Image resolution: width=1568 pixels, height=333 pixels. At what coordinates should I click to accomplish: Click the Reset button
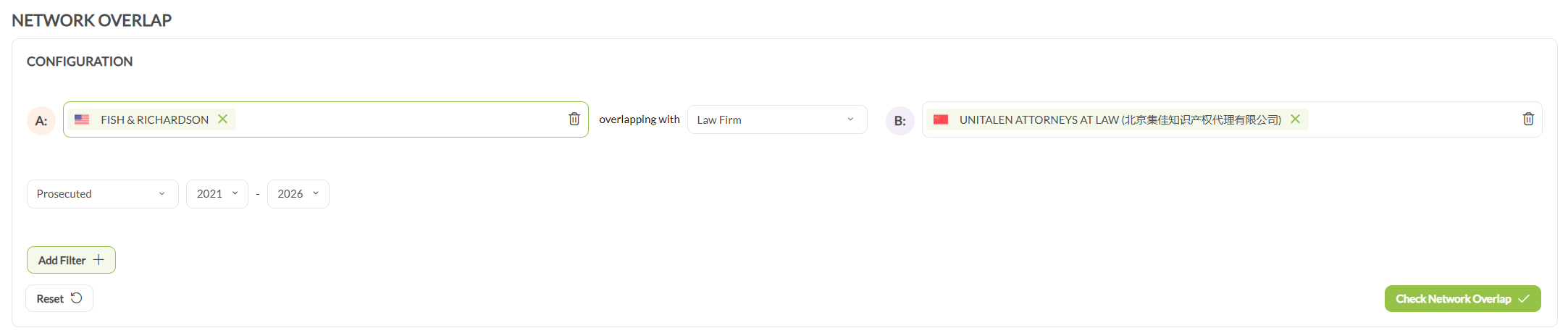[x=59, y=298]
